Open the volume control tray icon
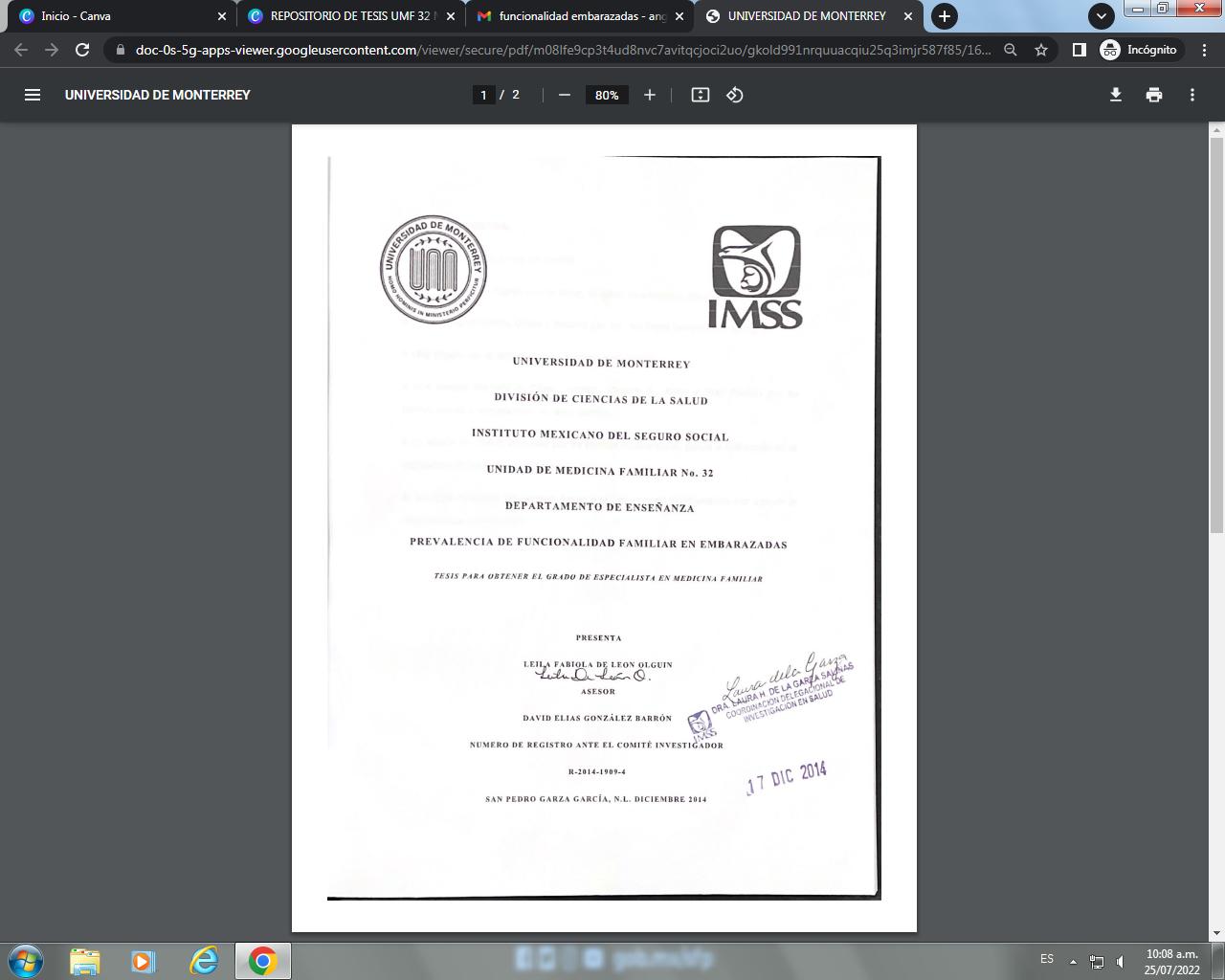This screenshot has height=980, width=1225. point(1121,962)
